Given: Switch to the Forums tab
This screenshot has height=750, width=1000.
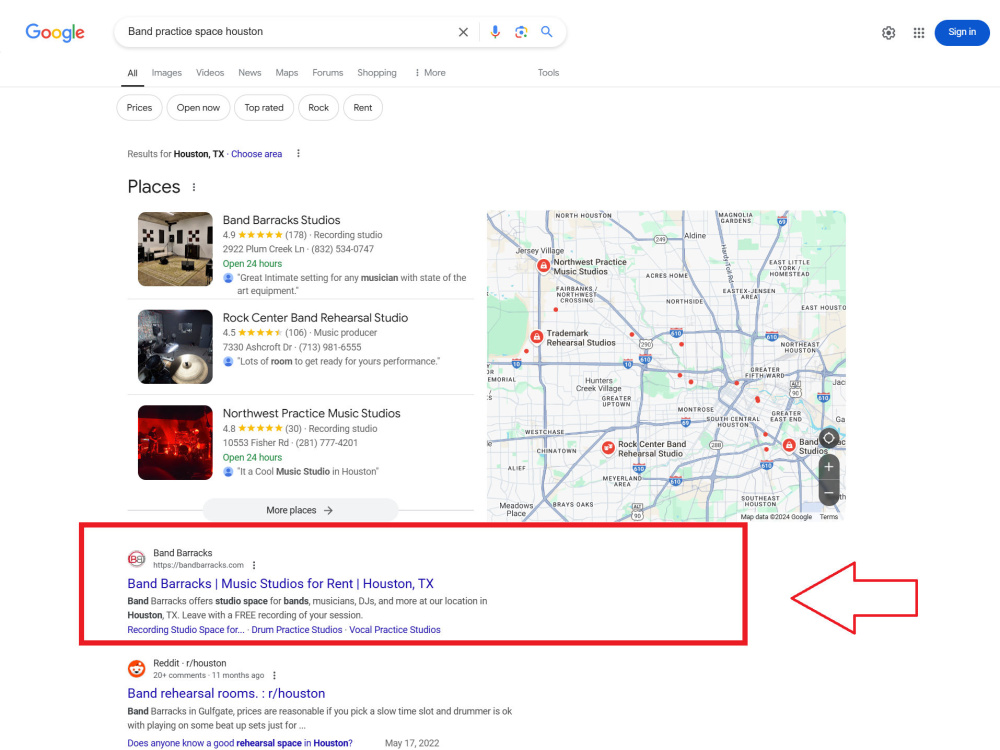Looking at the screenshot, I should [x=327, y=73].
